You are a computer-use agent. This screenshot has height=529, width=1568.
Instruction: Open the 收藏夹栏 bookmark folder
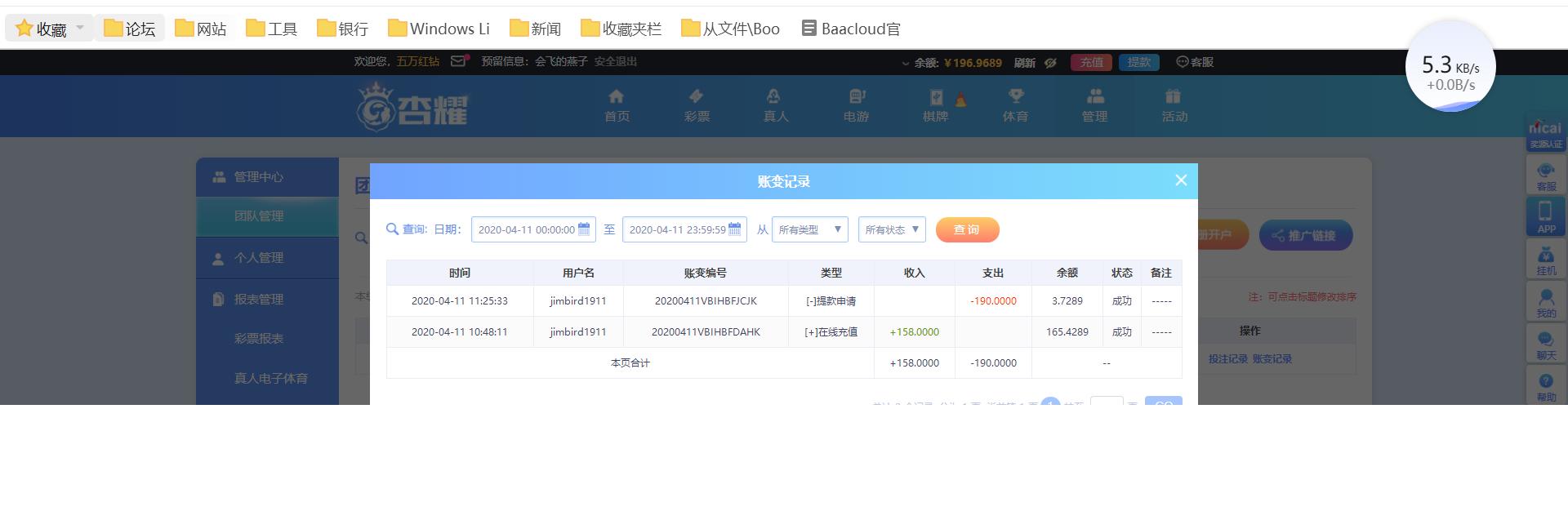click(621, 29)
